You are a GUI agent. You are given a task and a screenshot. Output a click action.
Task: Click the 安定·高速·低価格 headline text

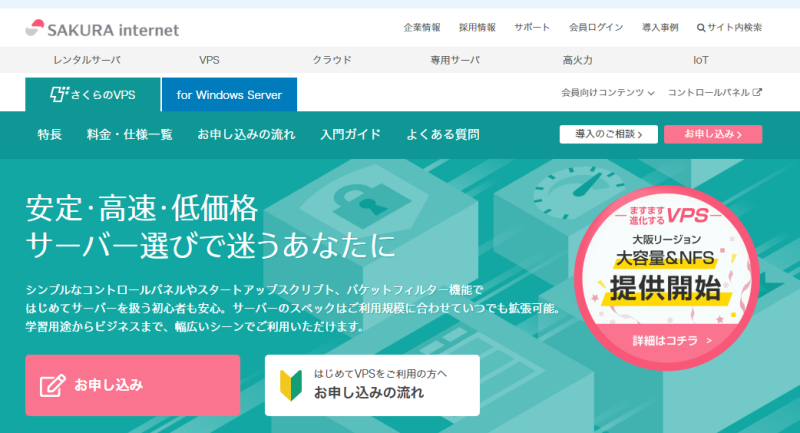(142, 208)
